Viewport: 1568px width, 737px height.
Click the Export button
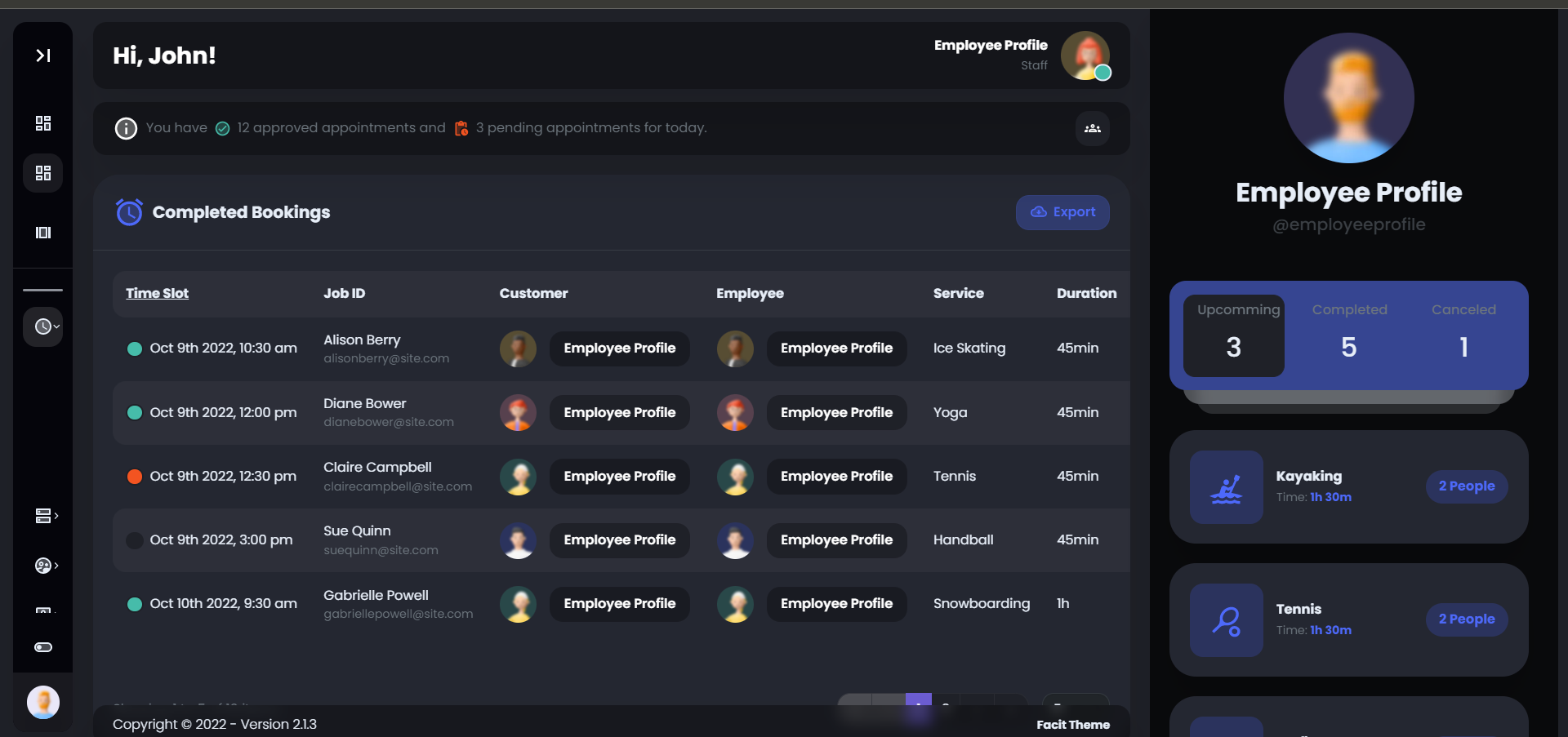(1062, 212)
